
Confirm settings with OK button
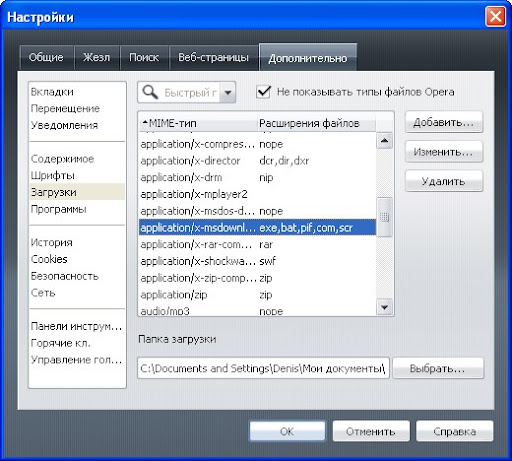287,431
